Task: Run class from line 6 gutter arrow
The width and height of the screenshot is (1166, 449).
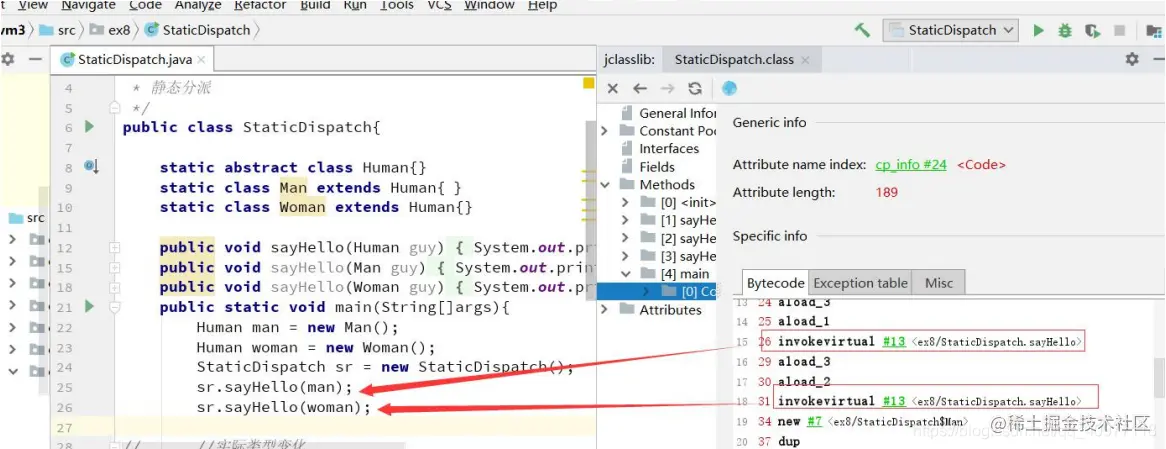Action: click(90, 126)
